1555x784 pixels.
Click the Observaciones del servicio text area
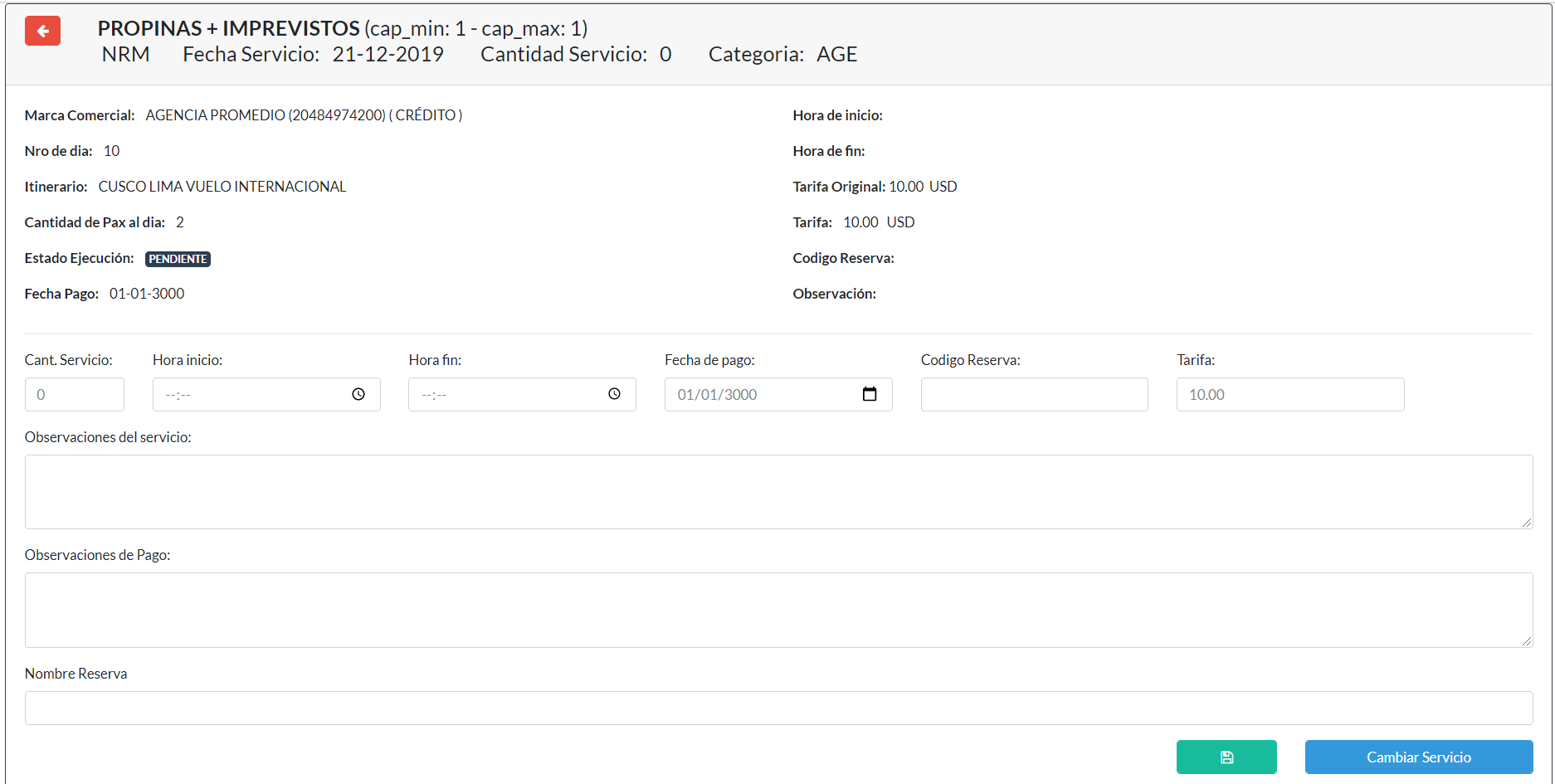pos(777,492)
